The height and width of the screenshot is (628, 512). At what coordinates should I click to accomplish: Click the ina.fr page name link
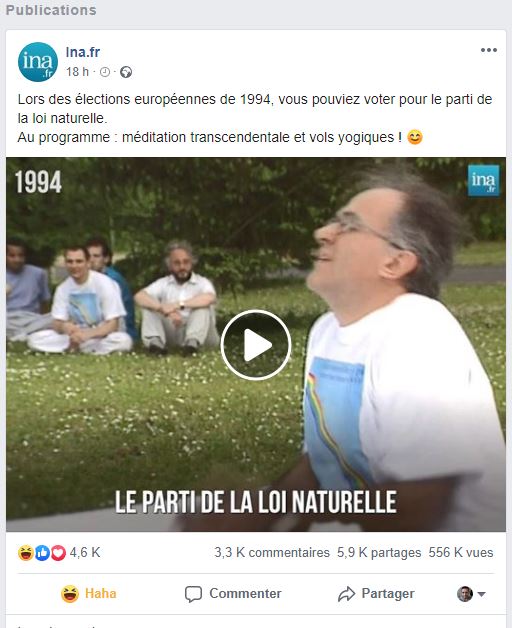[x=83, y=52]
